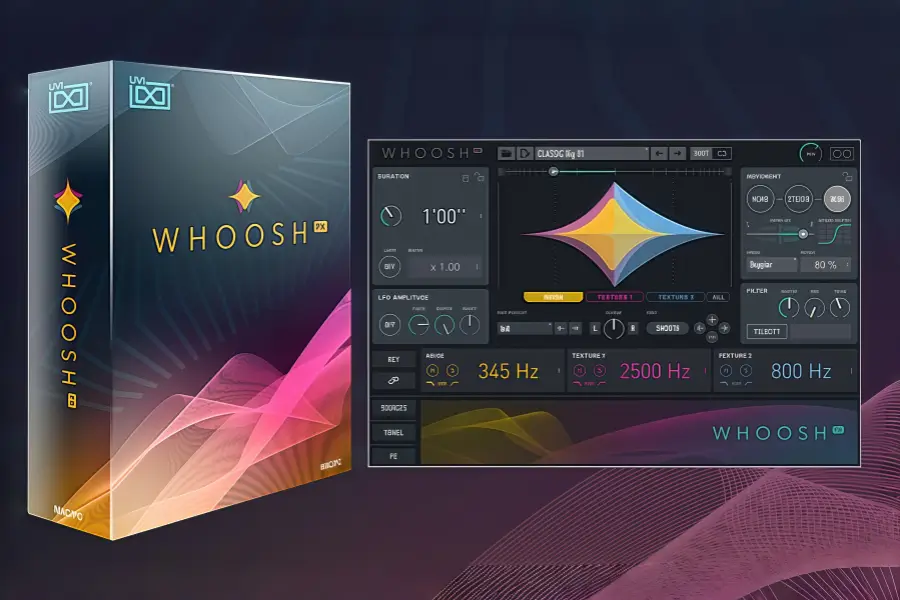Click the second Filter knob
The height and width of the screenshot is (600, 900).
click(x=814, y=308)
